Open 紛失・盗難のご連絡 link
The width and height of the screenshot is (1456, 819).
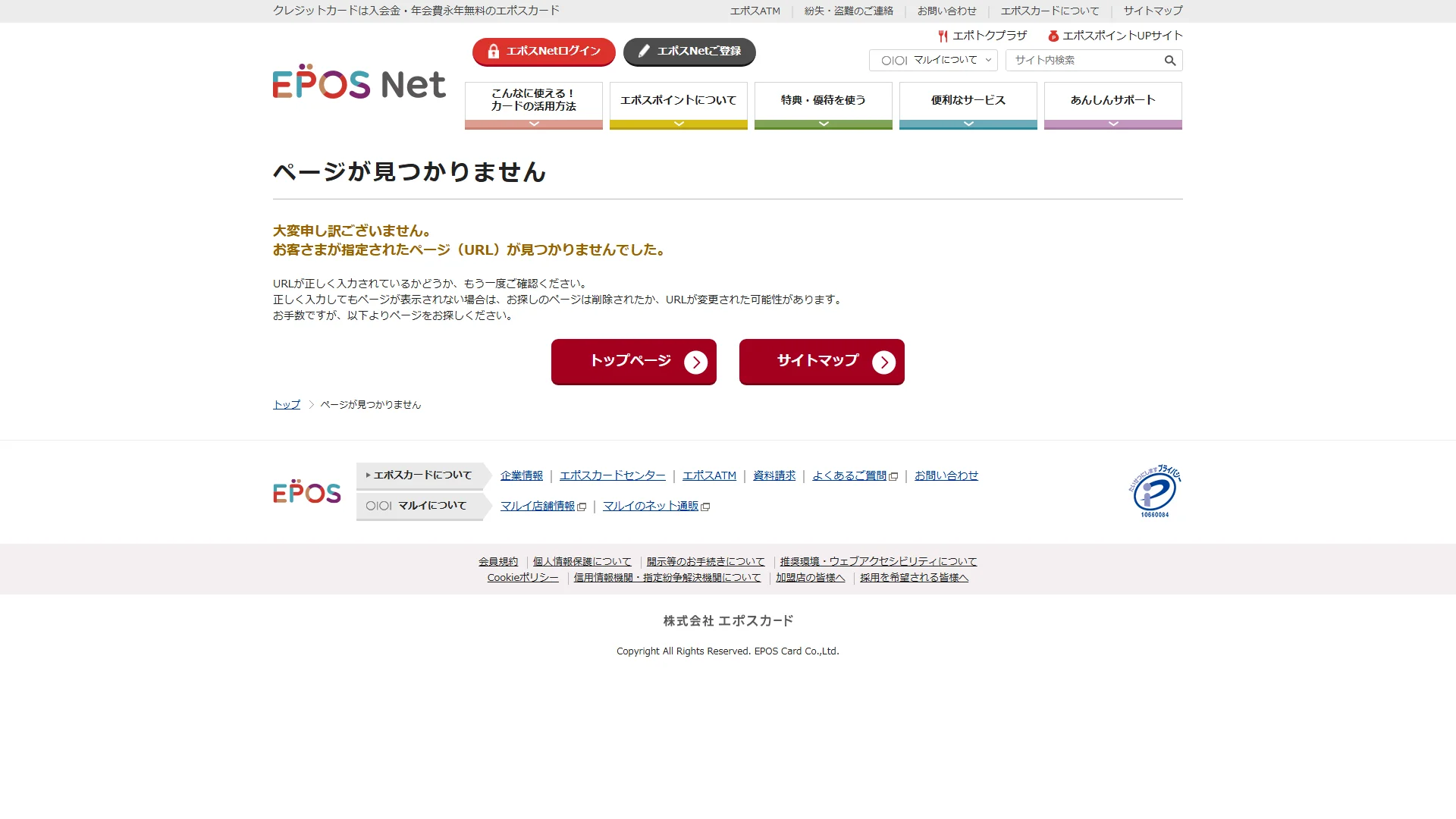tap(849, 11)
